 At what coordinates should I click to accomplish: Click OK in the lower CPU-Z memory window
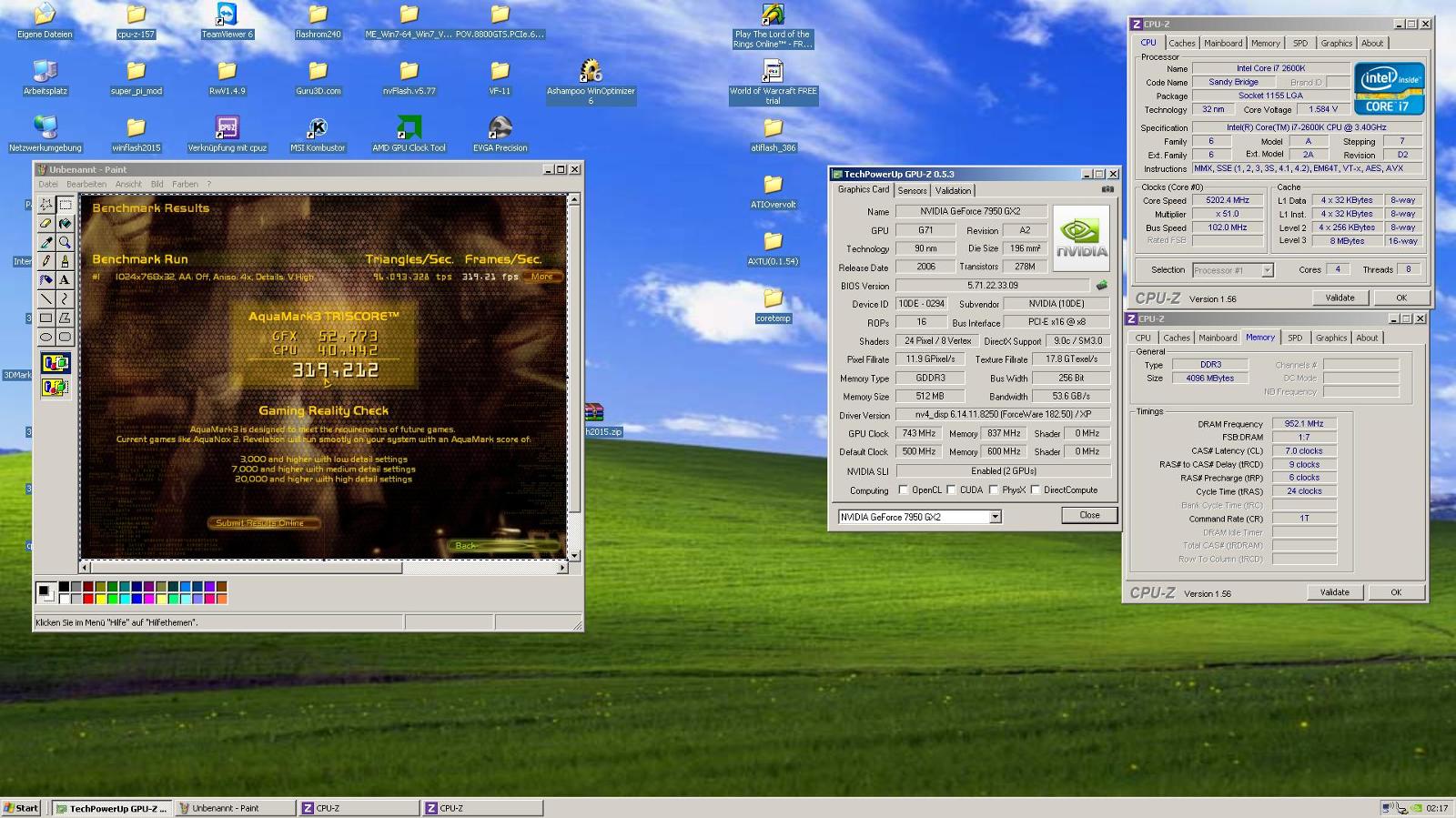coord(1396,592)
